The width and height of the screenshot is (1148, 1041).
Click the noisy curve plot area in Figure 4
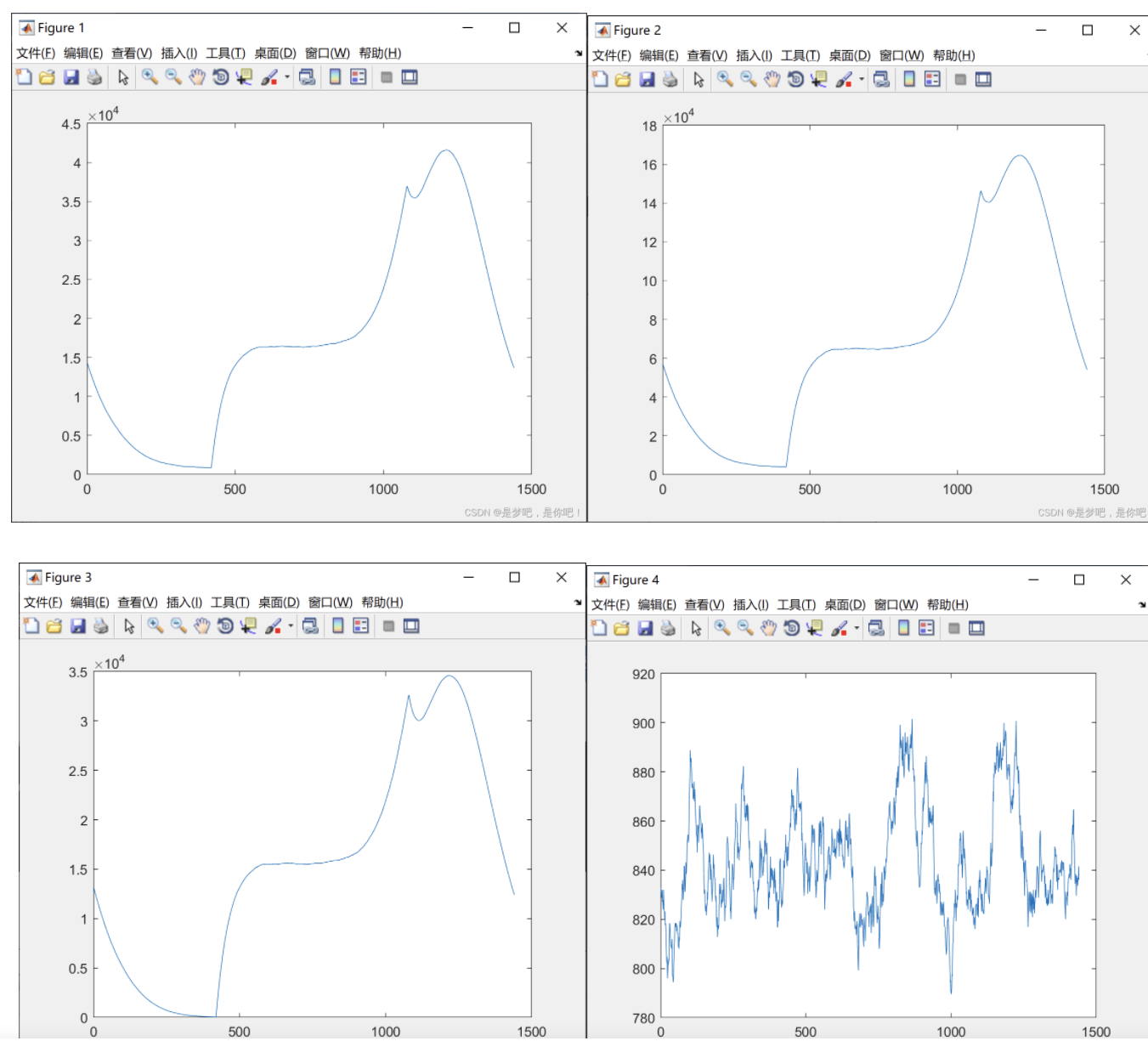pos(878,846)
